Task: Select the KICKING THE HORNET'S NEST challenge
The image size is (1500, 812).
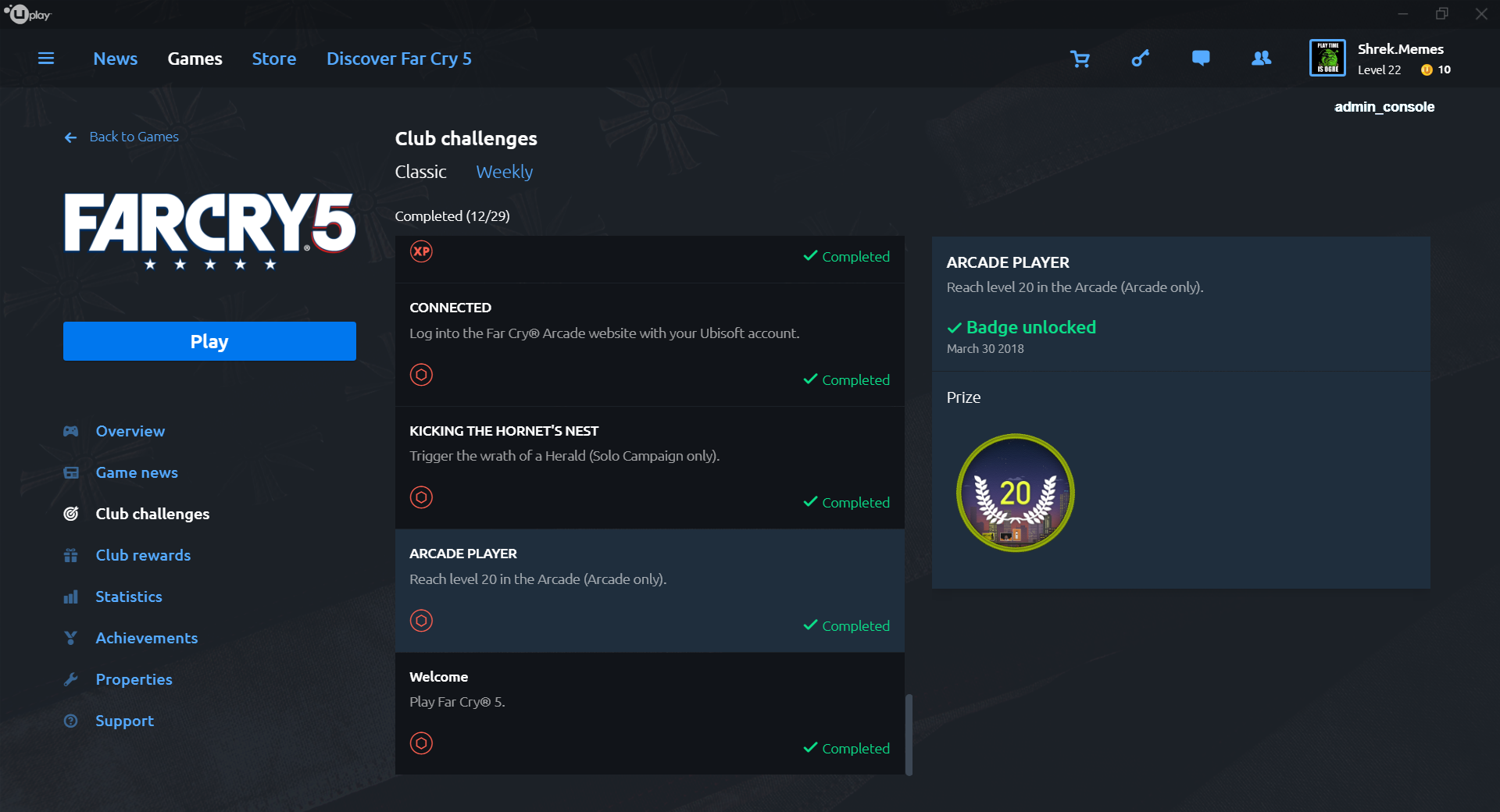Action: click(x=650, y=468)
